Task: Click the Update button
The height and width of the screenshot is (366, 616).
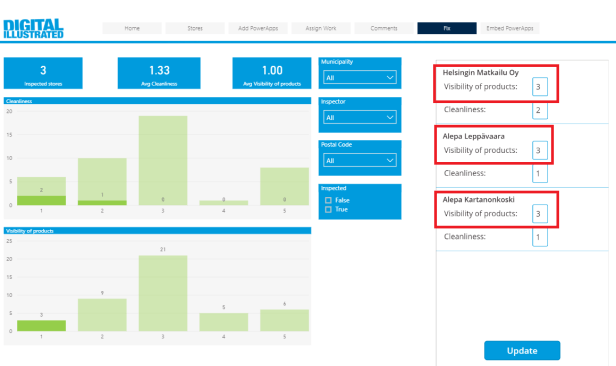Action: pyautogui.click(x=522, y=350)
